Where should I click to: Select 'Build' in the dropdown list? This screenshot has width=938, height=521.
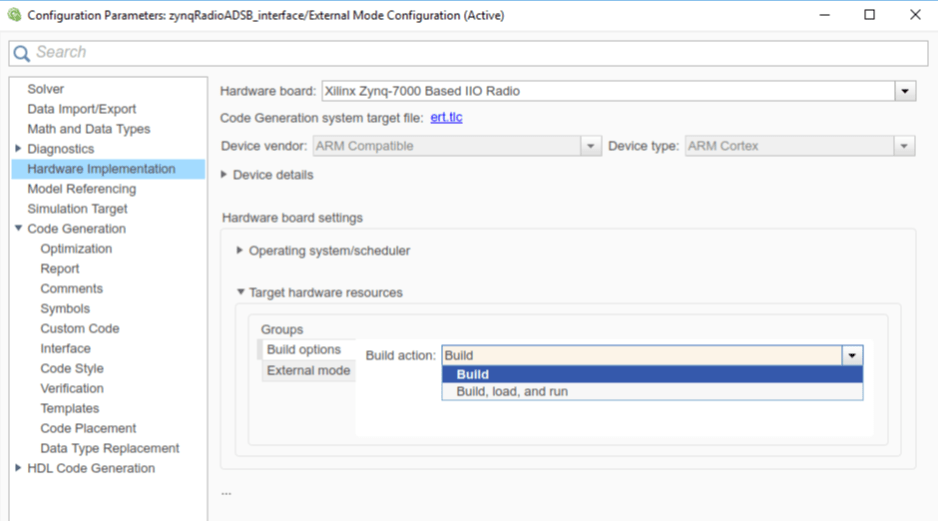pyautogui.click(x=472, y=375)
